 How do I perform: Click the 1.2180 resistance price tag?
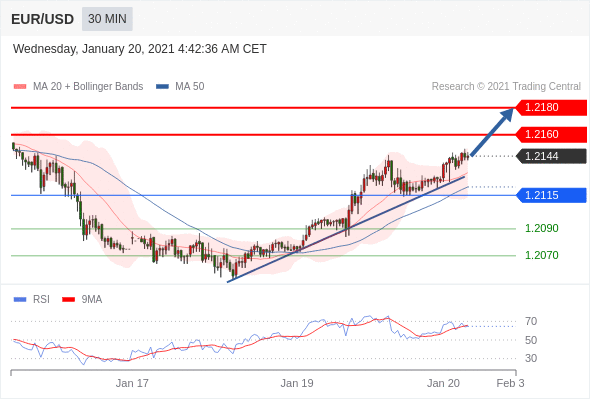tap(551, 108)
